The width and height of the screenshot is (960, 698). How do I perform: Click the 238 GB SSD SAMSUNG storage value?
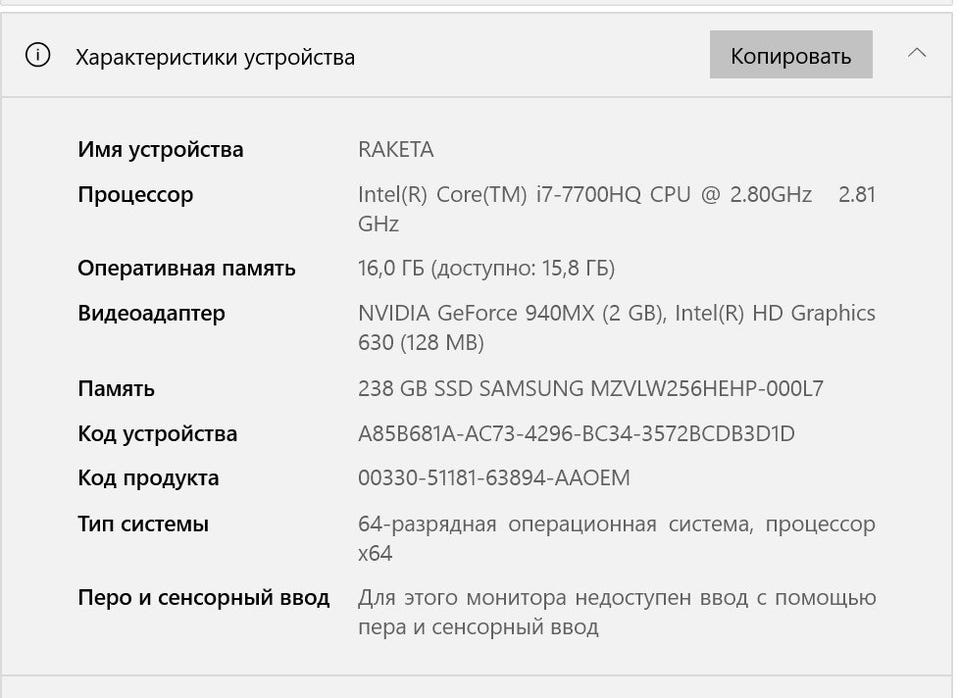tap(591, 388)
